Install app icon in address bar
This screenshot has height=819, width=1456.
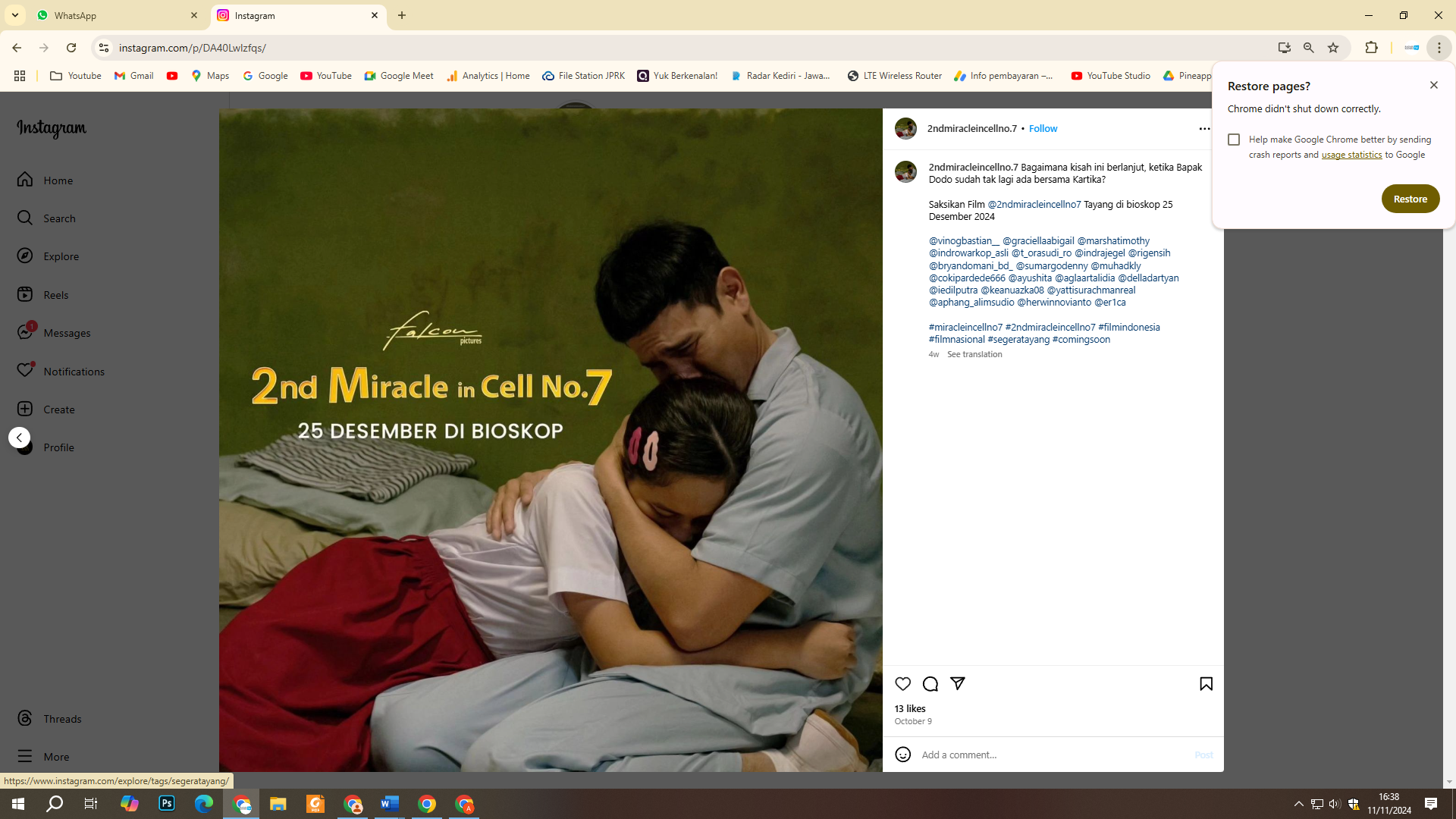pyautogui.click(x=1284, y=48)
